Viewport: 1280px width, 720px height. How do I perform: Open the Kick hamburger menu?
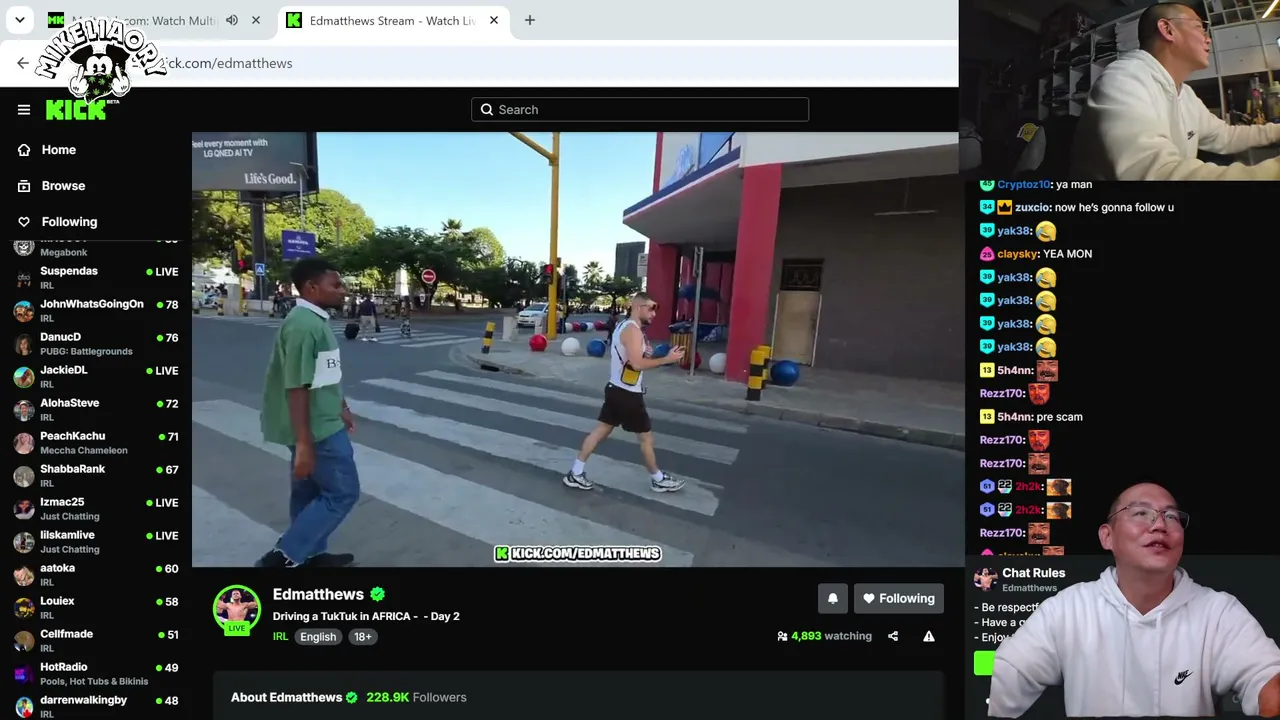[24, 110]
